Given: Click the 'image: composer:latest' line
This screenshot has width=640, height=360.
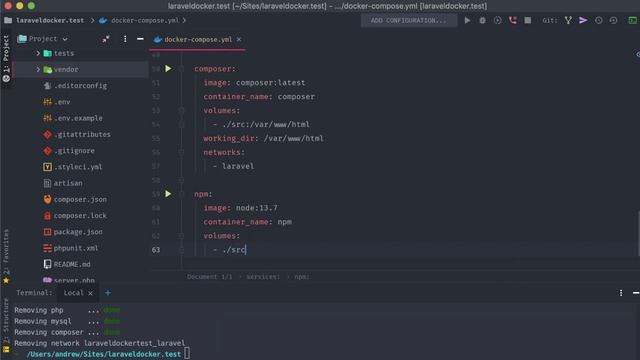Looking at the screenshot, I should coord(254,83).
